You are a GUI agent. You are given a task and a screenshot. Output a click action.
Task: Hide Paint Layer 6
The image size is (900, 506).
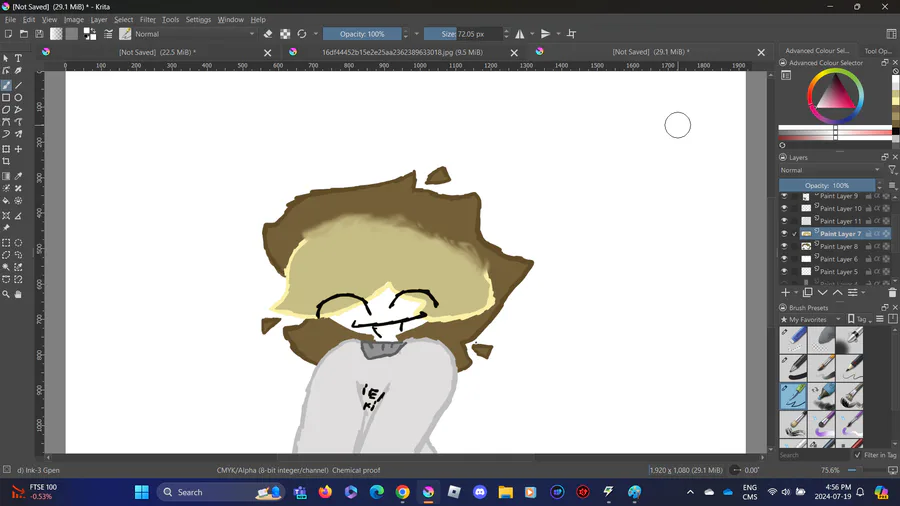[x=784, y=259]
